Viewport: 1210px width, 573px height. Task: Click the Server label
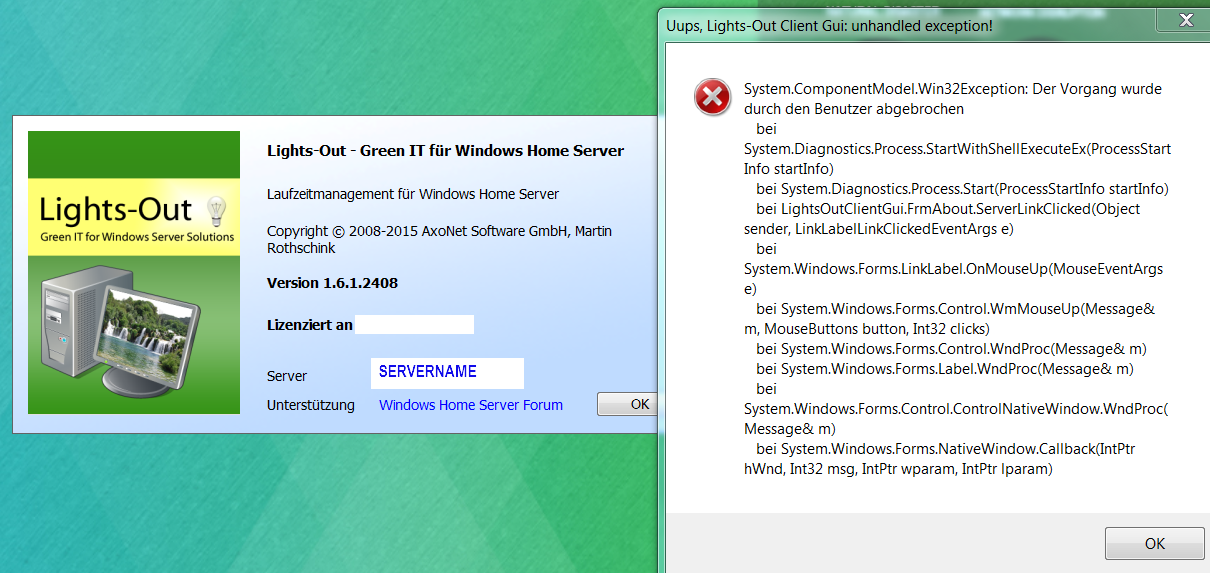point(287,376)
